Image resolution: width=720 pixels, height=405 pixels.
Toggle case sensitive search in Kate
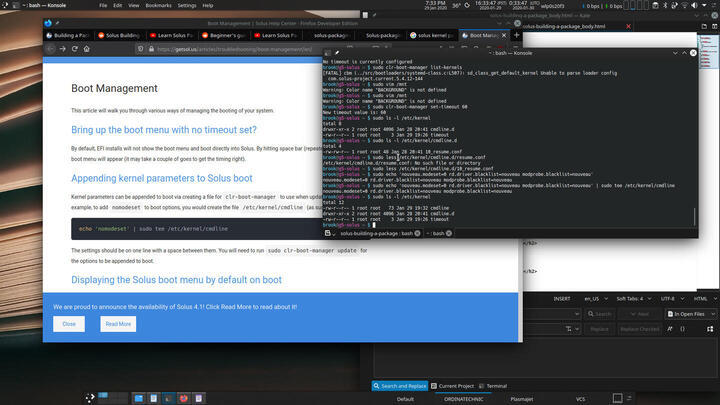(670, 329)
